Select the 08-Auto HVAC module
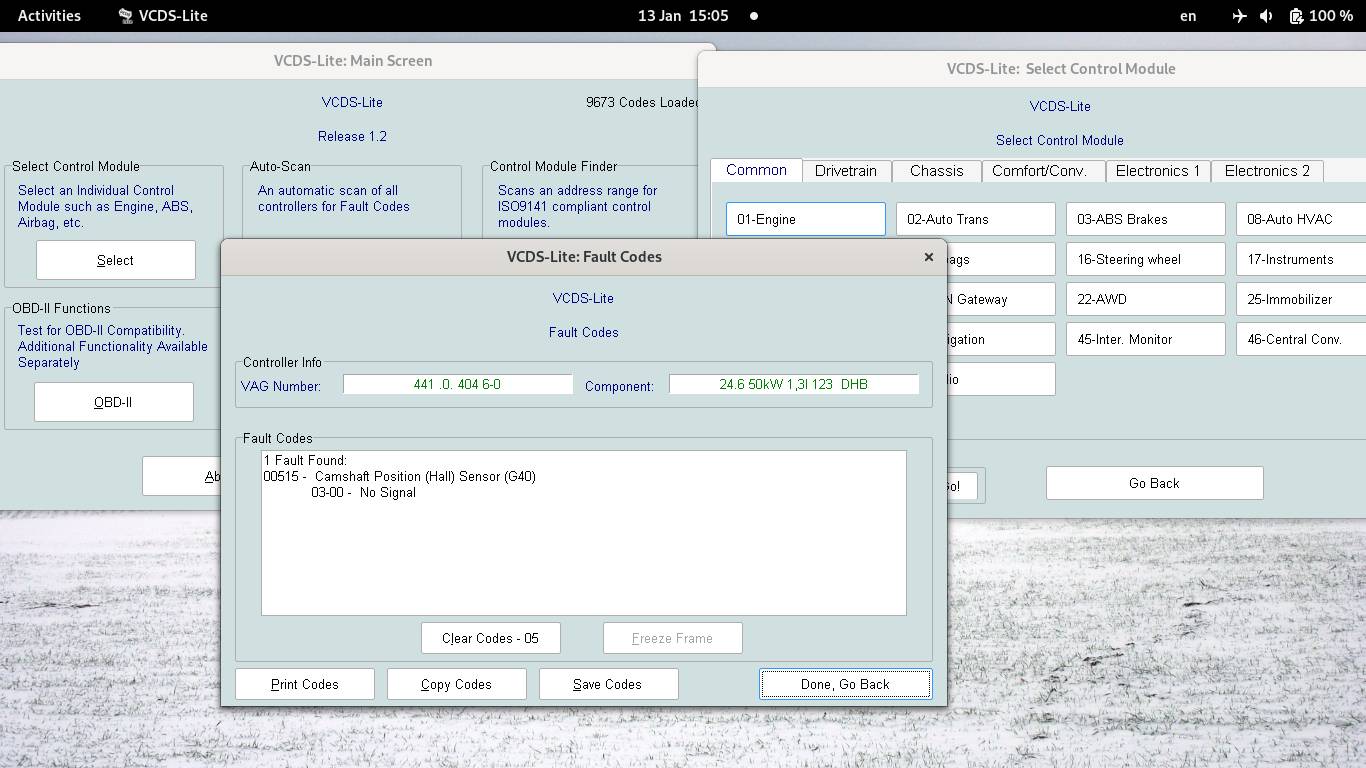The width and height of the screenshot is (1366, 768). point(1301,219)
